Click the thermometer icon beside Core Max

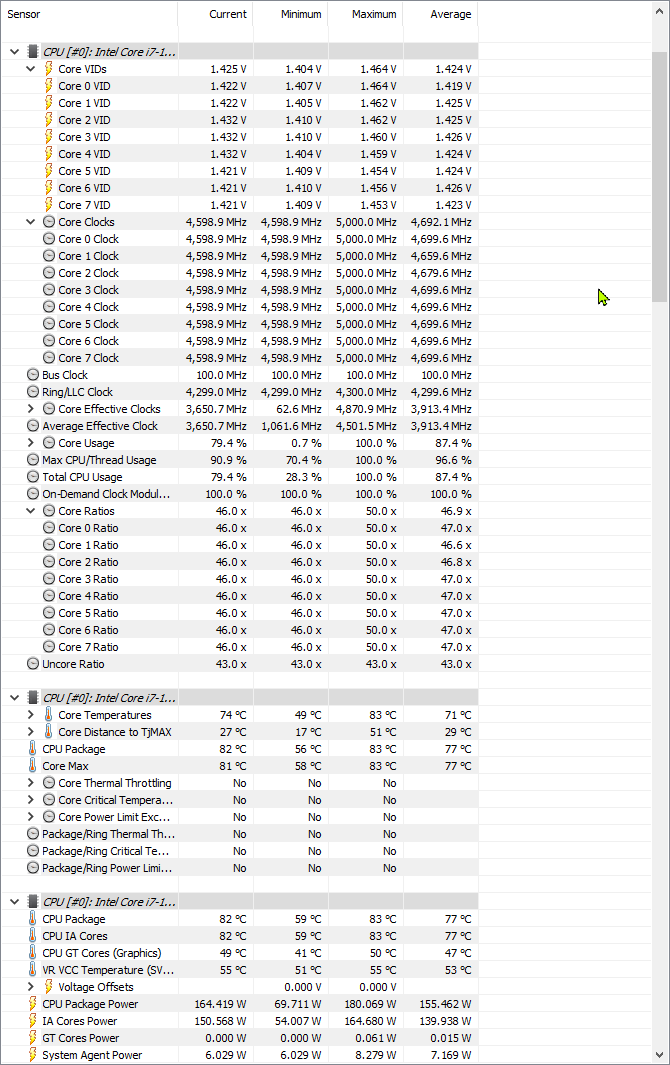tap(33, 766)
